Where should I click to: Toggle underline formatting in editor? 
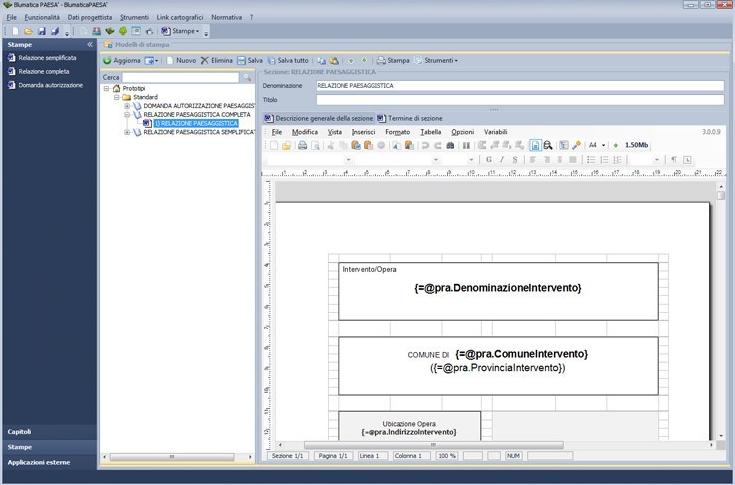pos(515,160)
